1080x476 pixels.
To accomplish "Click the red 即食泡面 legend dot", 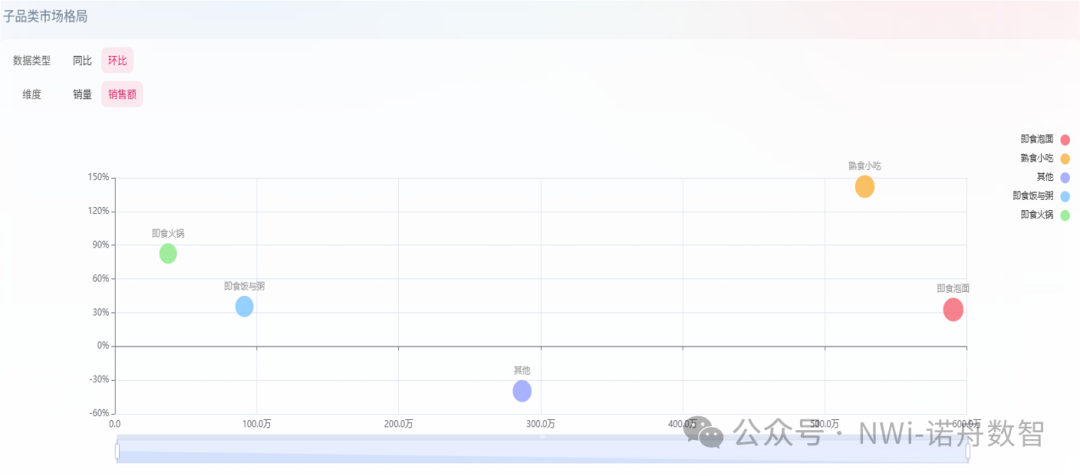I will 1065,140.
